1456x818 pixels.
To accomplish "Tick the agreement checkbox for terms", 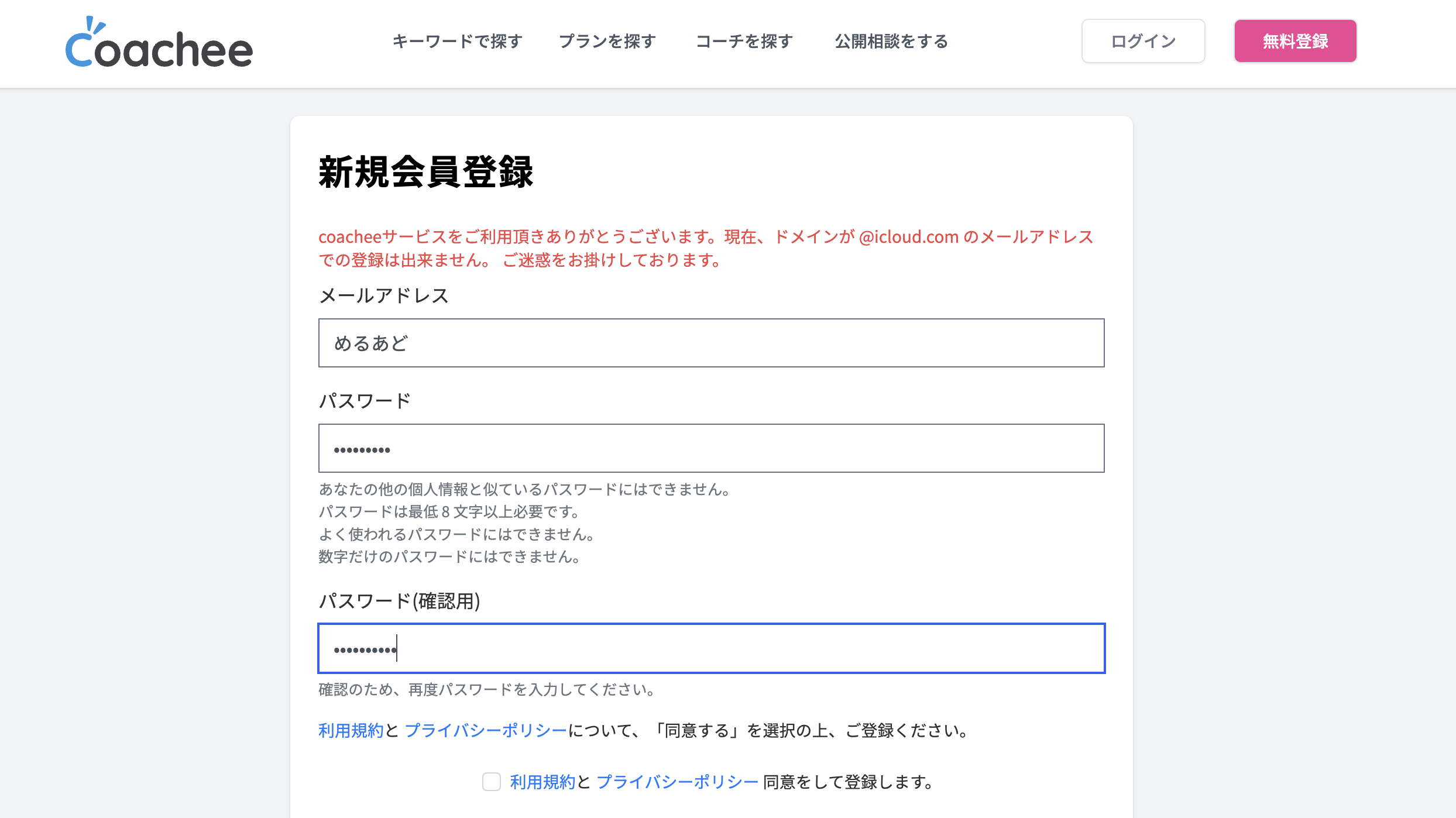I will 492,782.
